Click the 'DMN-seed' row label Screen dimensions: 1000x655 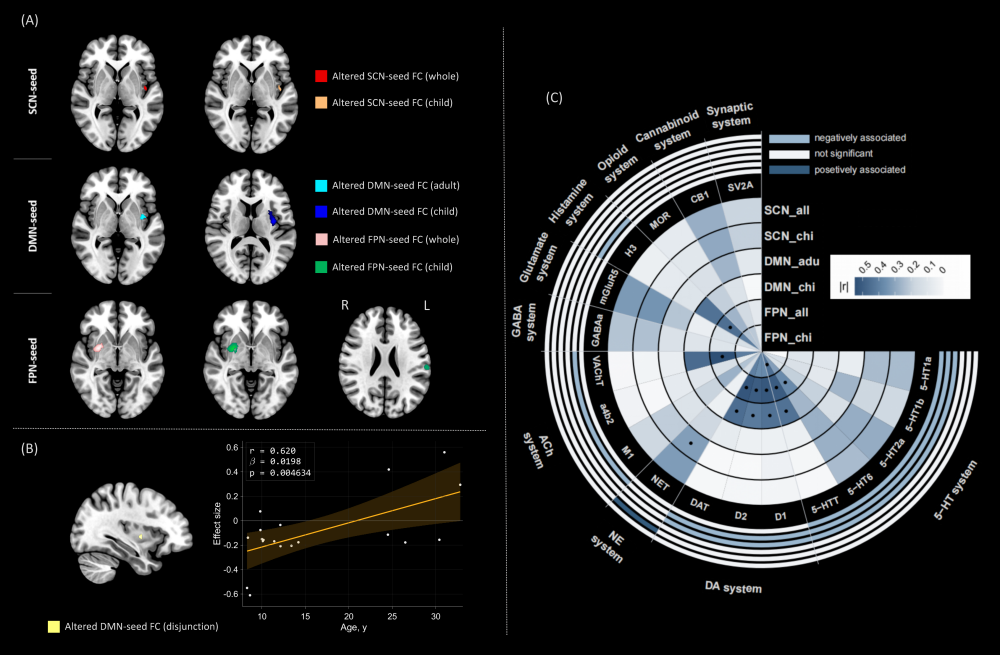[x=33, y=226]
